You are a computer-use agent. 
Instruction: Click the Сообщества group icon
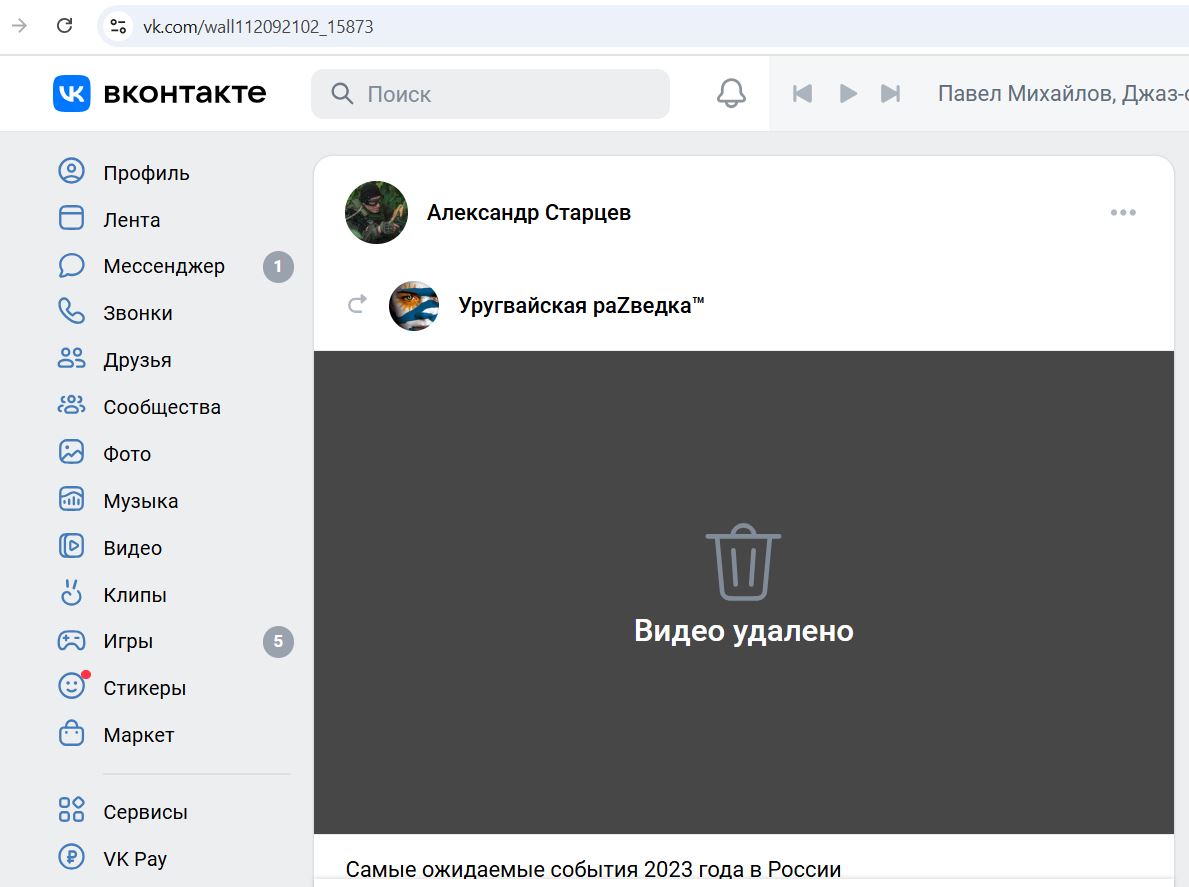pyautogui.click(x=71, y=406)
